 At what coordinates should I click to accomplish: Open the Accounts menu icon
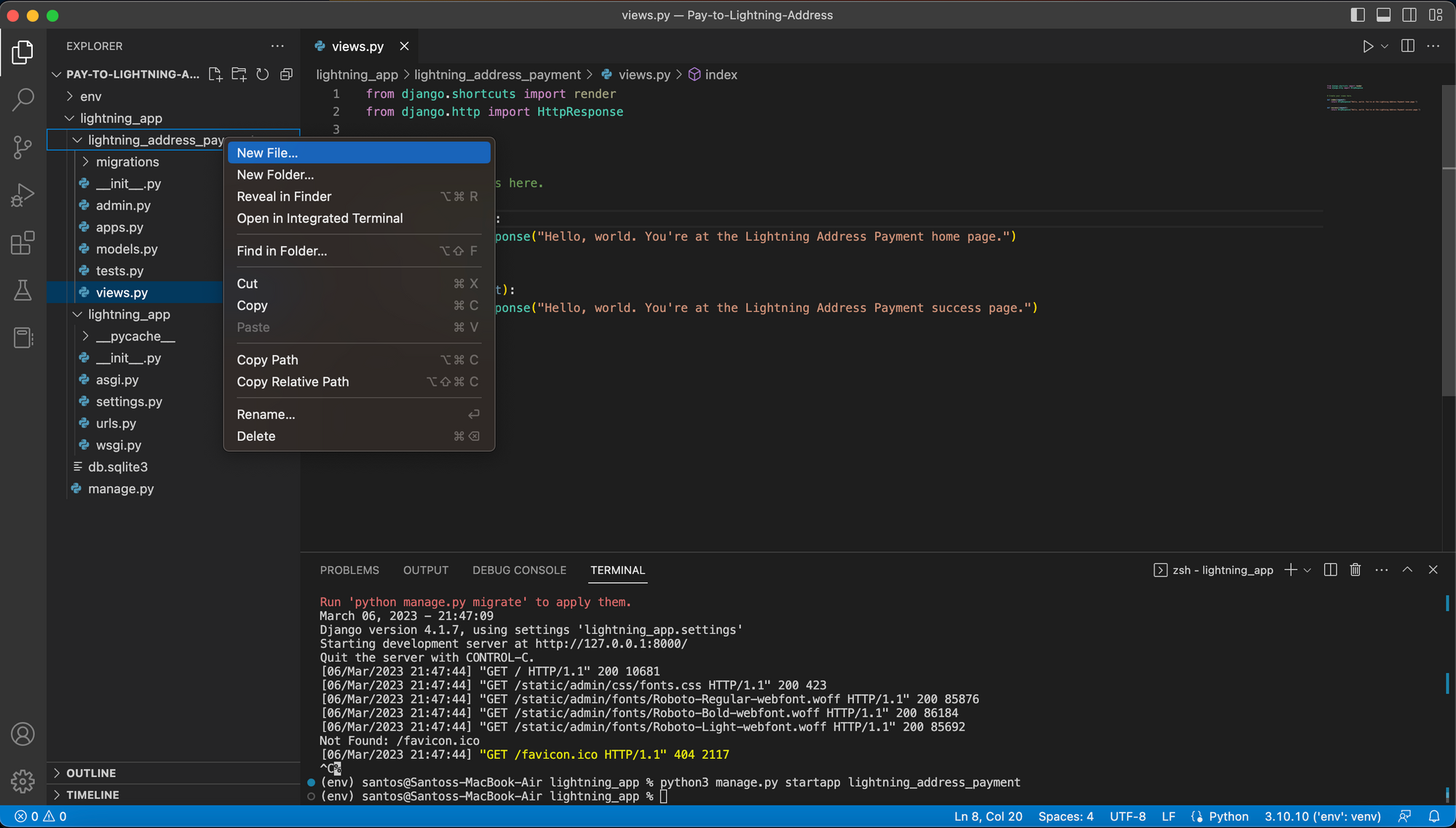(23, 734)
